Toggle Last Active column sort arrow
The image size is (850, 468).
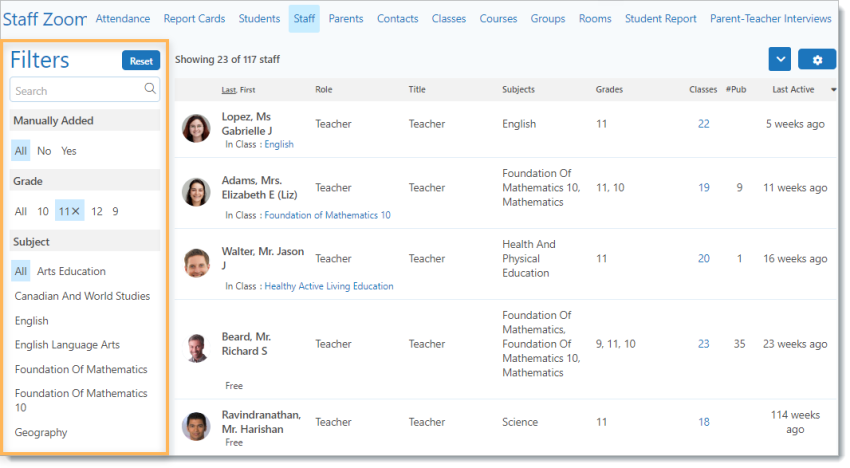click(x=834, y=90)
